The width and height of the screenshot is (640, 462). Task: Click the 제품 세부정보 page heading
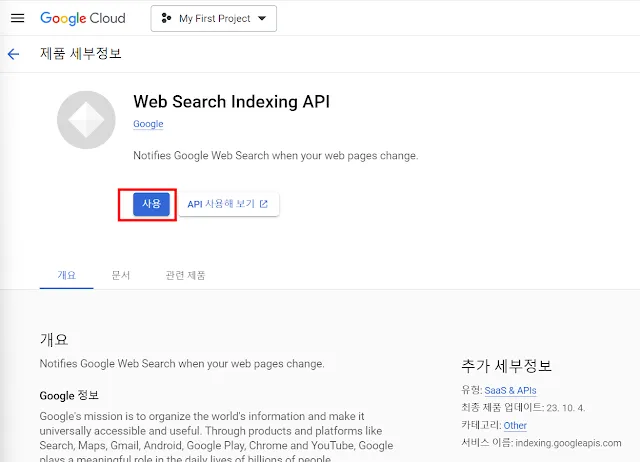click(x=80, y=53)
